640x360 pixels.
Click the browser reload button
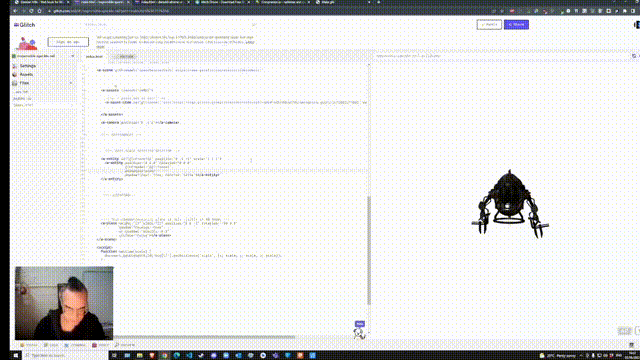(31, 11)
